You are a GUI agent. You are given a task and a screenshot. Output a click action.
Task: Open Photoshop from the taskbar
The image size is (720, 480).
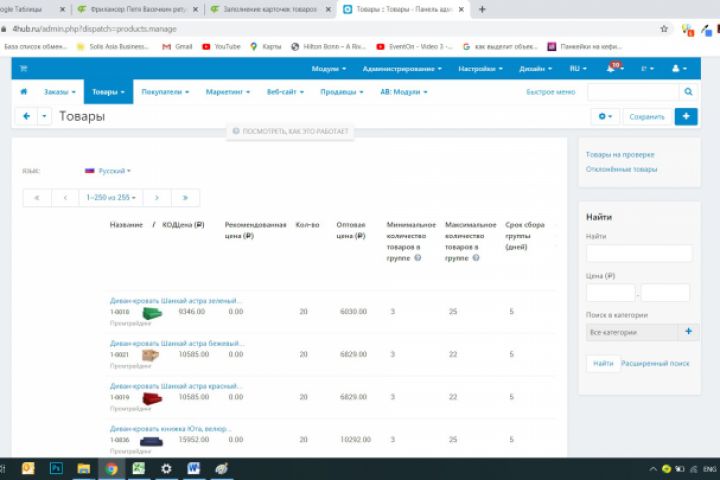point(56,469)
